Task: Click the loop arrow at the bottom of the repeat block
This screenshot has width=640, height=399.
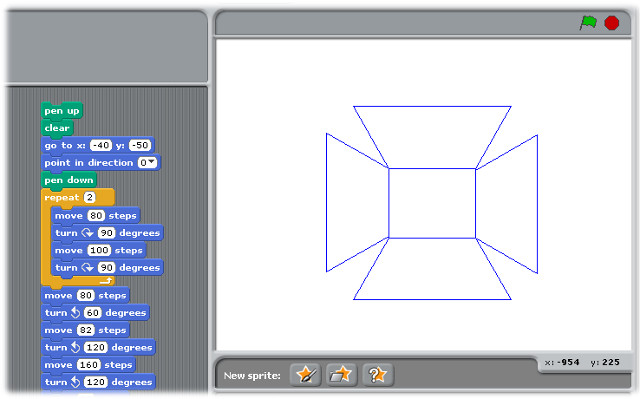Action: [106, 280]
